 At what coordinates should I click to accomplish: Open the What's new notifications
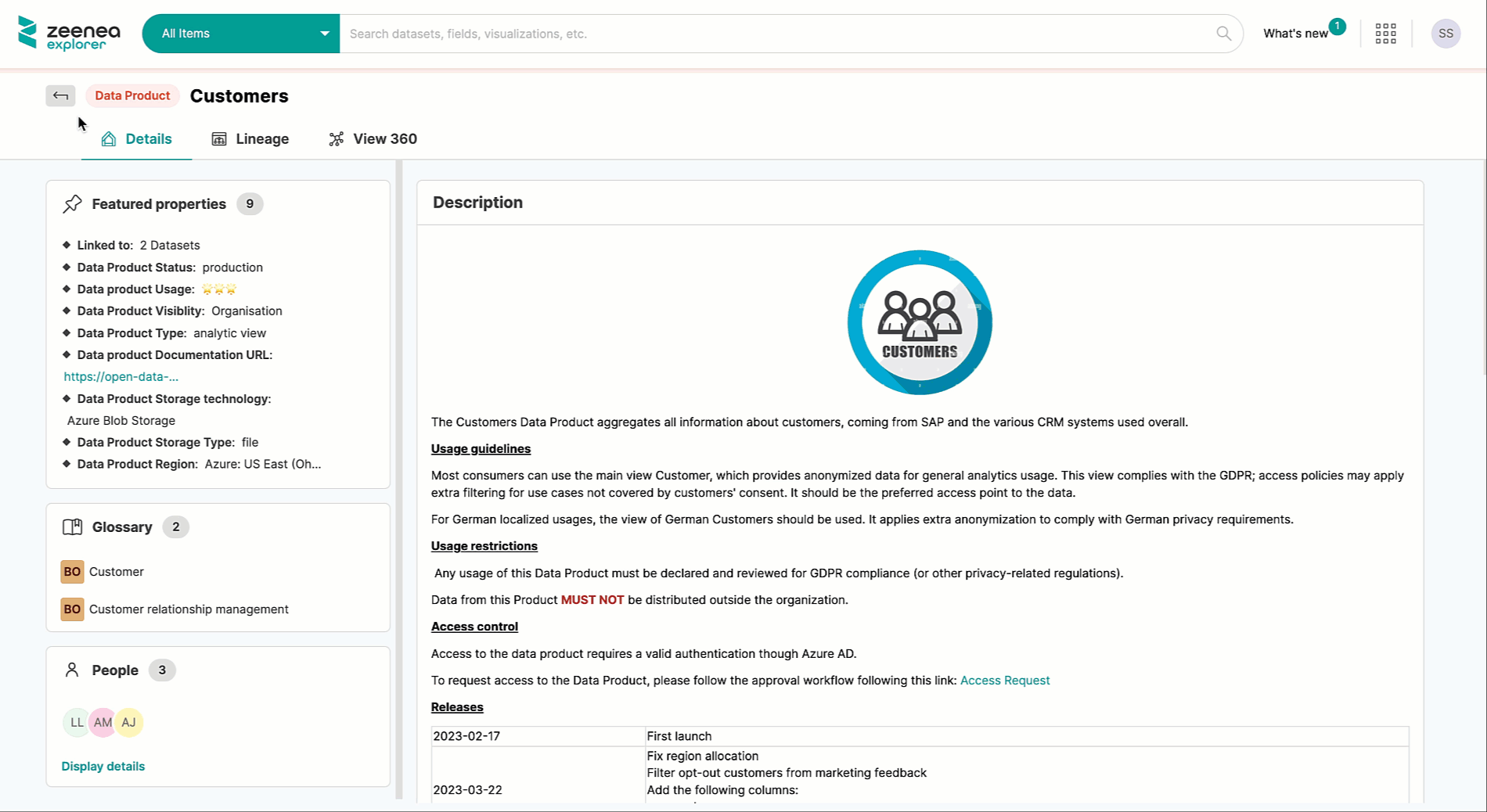[1295, 33]
